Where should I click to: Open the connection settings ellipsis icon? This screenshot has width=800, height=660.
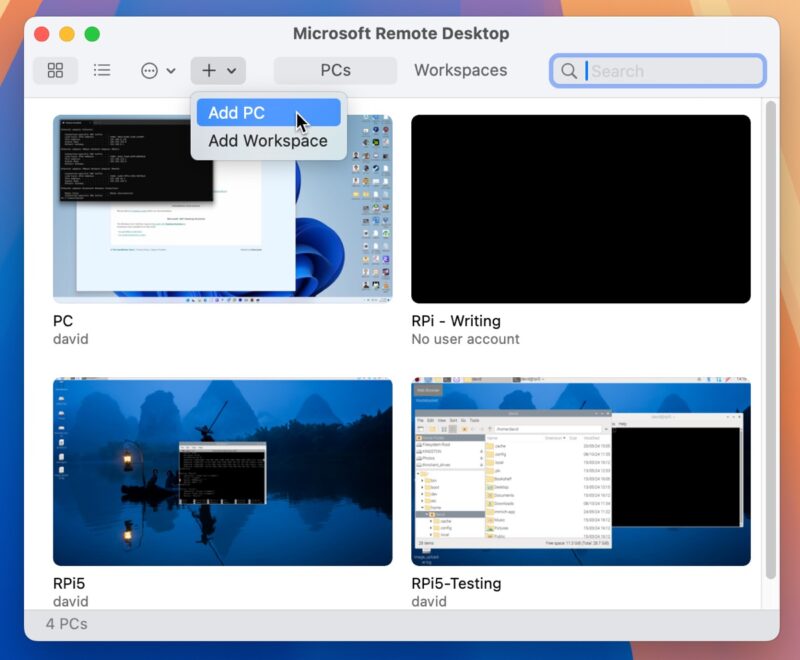click(x=149, y=70)
